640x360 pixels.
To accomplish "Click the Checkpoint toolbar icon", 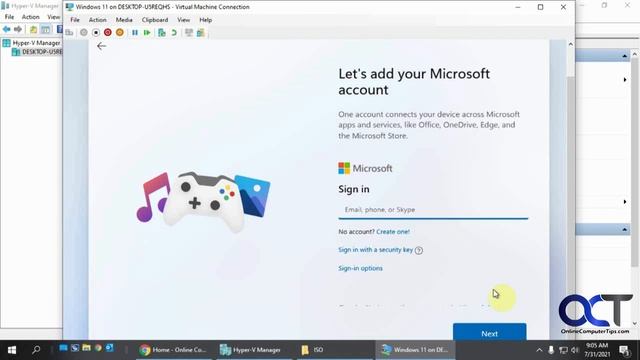I will pyautogui.click(x=162, y=33).
